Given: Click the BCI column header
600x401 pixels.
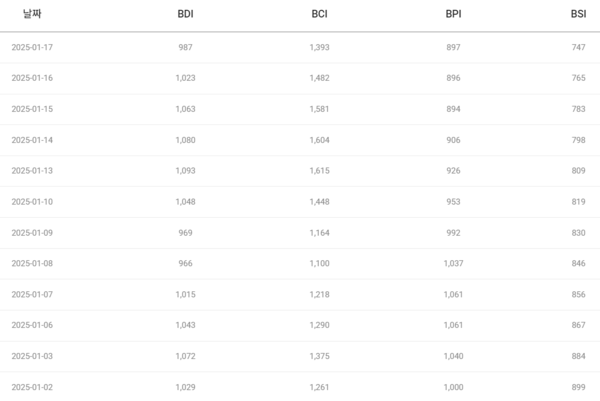Looking at the screenshot, I should click(320, 15).
